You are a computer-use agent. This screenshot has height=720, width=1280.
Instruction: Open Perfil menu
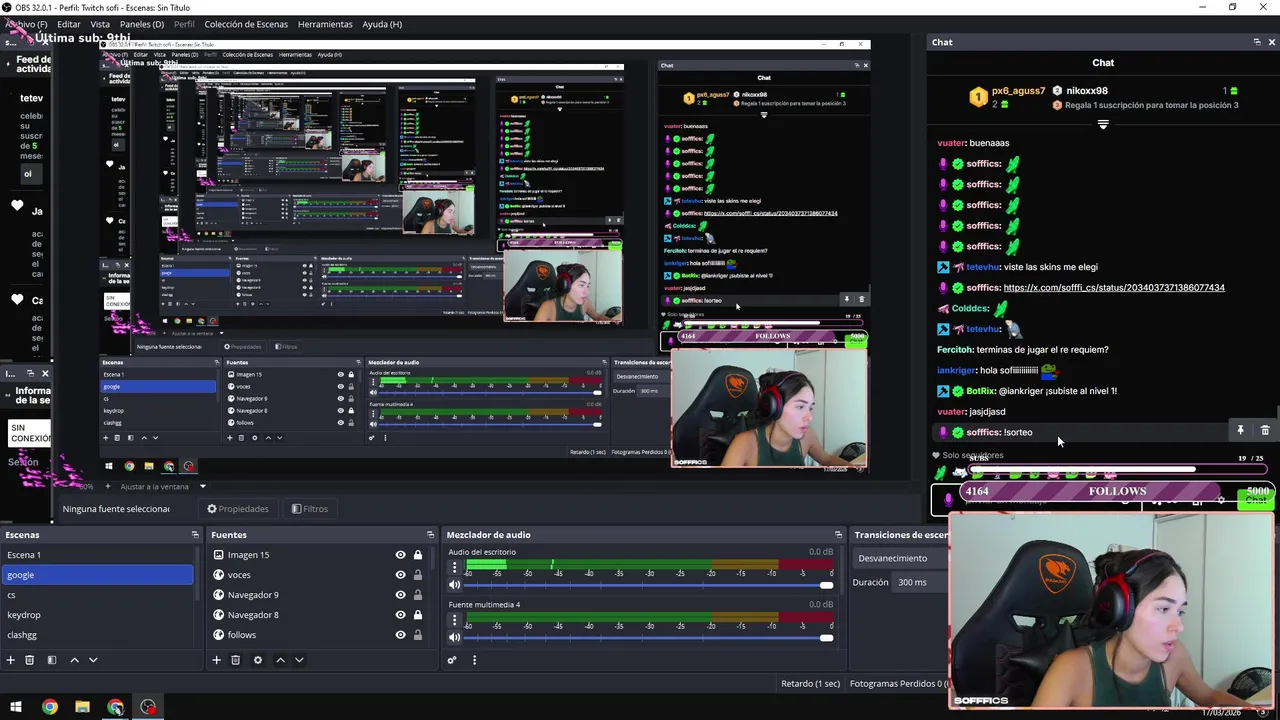(x=184, y=24)
